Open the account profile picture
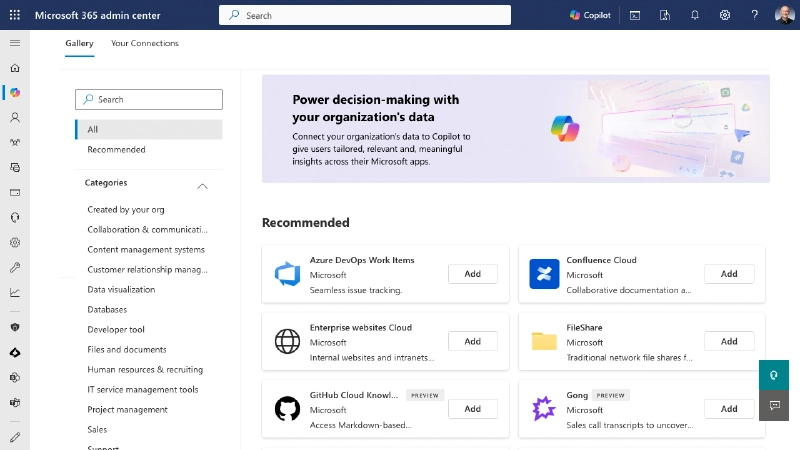This screenshot has width=800, height=450. (x=781, y=15)
